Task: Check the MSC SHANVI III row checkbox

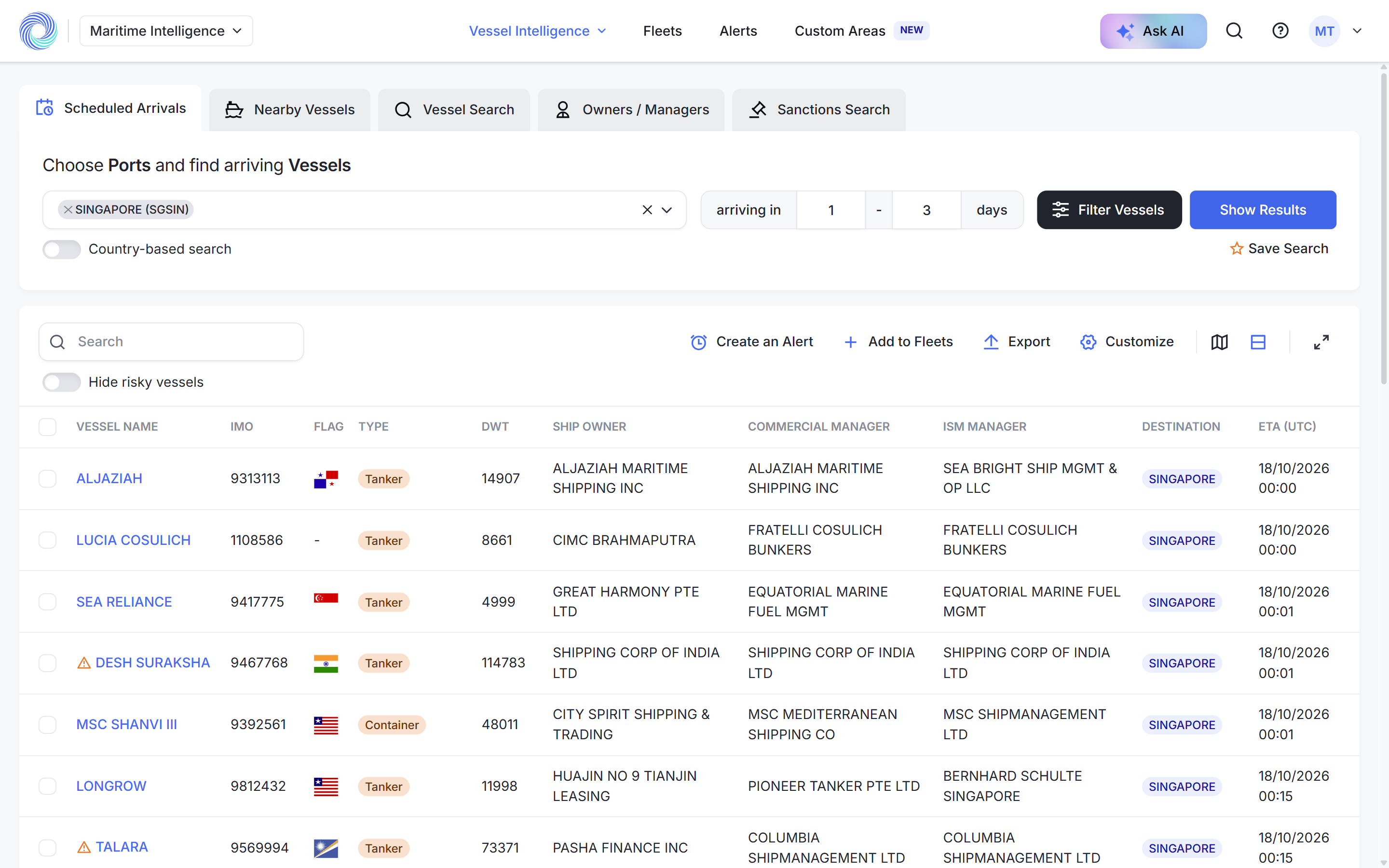Action: click(47, 724)
